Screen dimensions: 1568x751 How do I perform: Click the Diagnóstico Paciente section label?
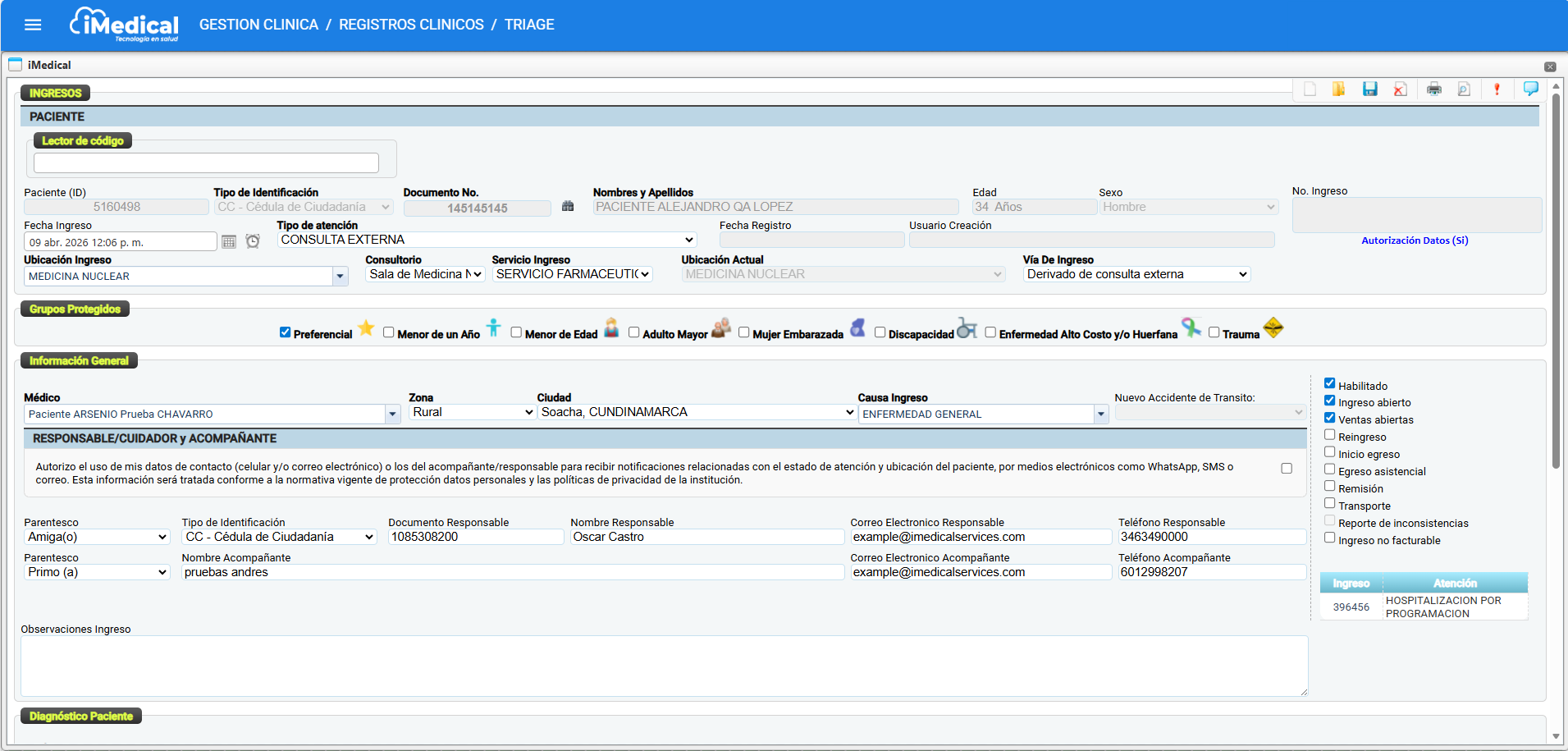(80, 716)
